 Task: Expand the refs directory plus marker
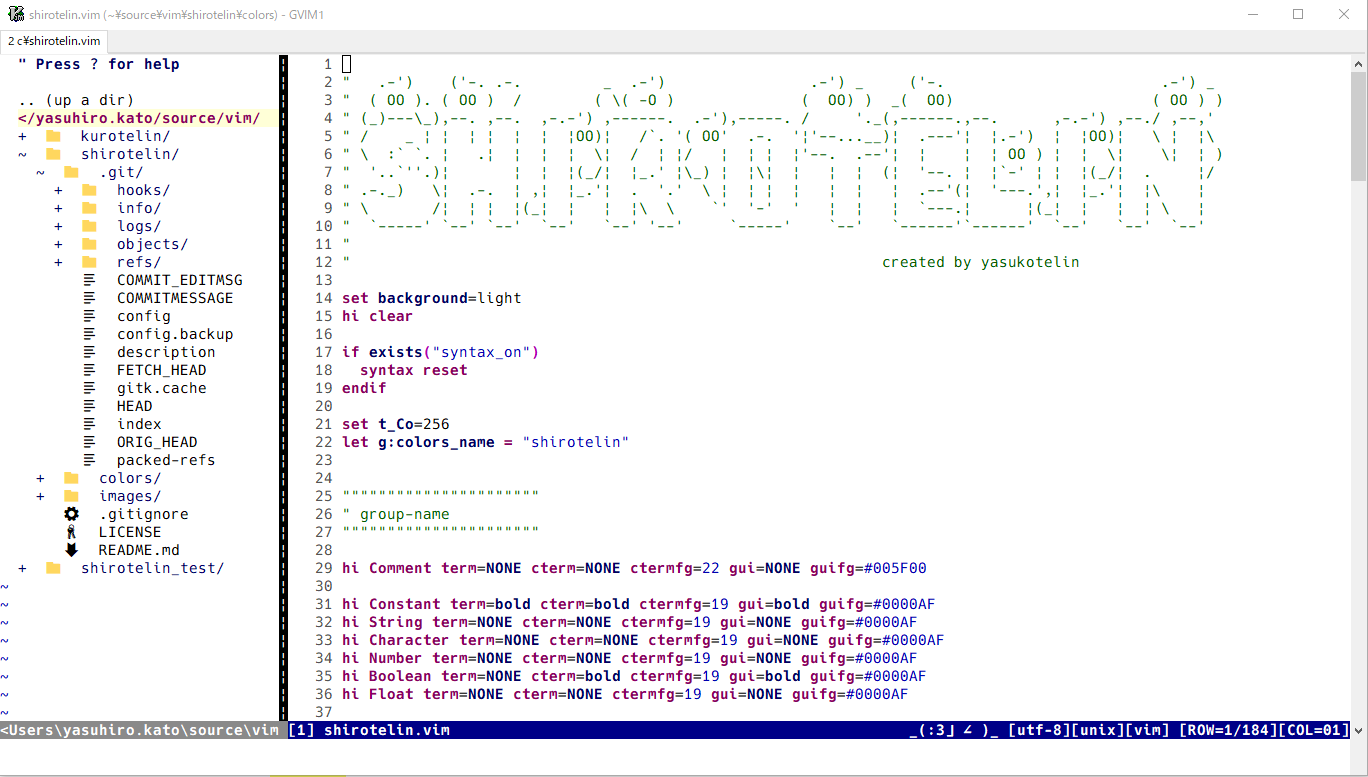pyautogui.click(x=58, y=262)
